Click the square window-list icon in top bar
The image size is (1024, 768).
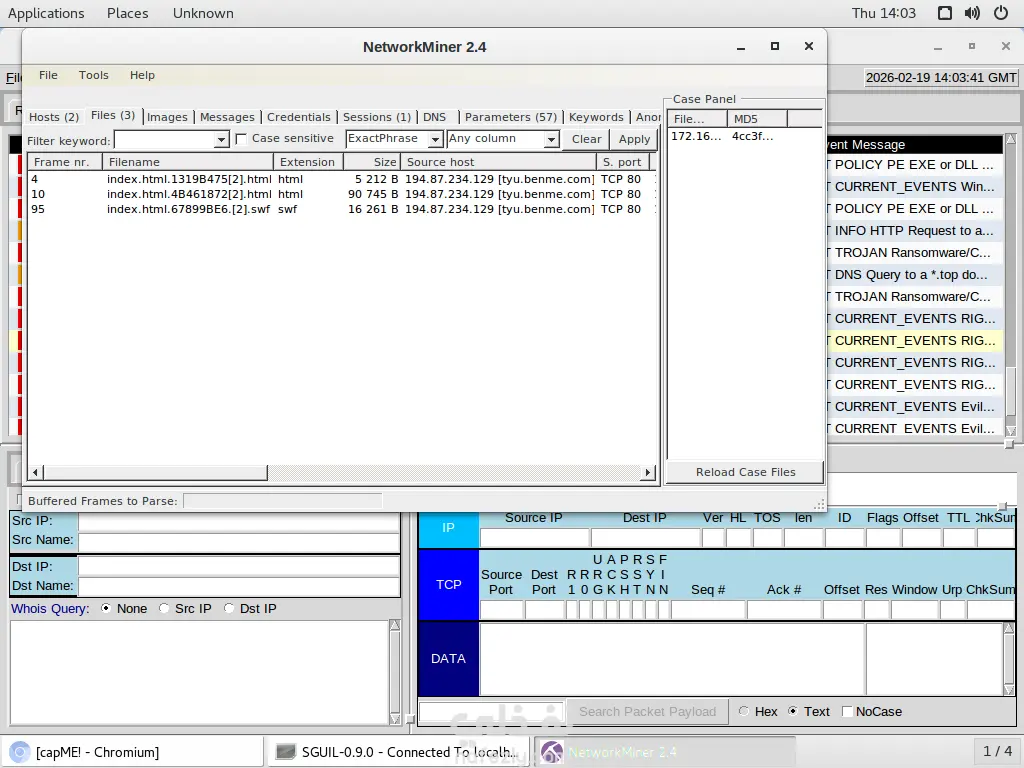pyautogui.click(x=945, y=13)
